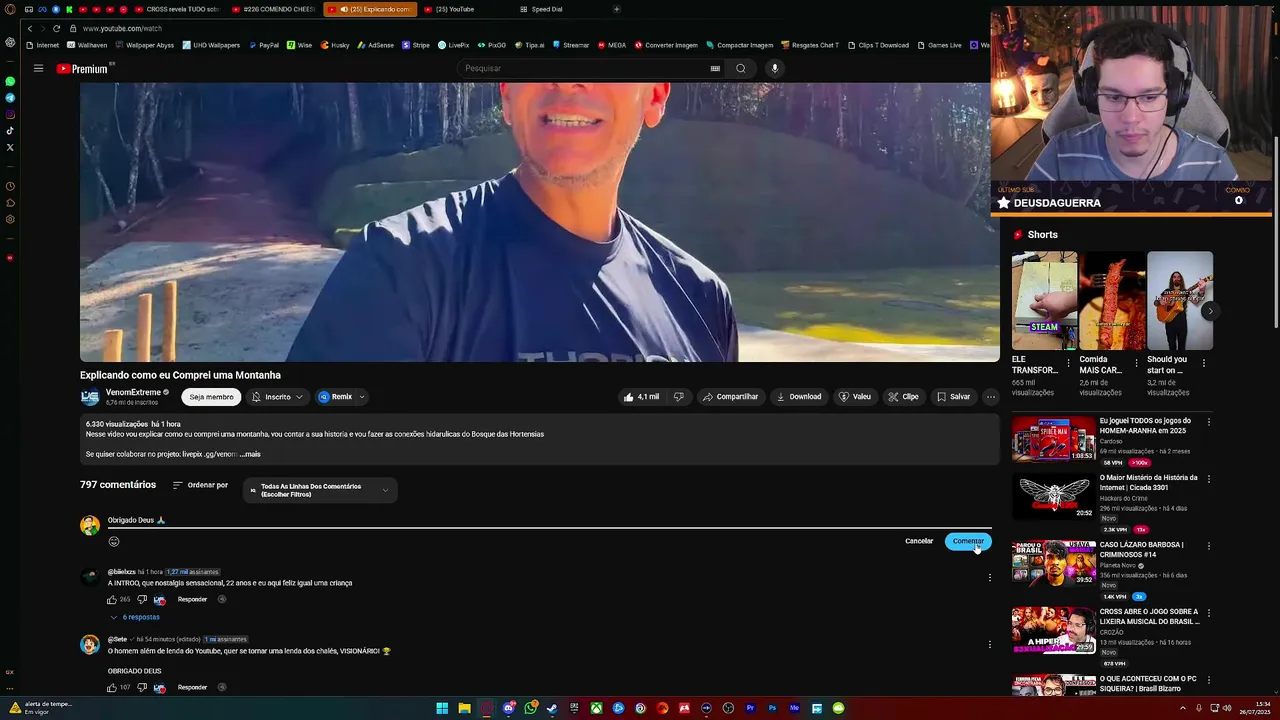
Task: Click the search magnifier button
Action: pyautogui.click(x=741, y=68)
